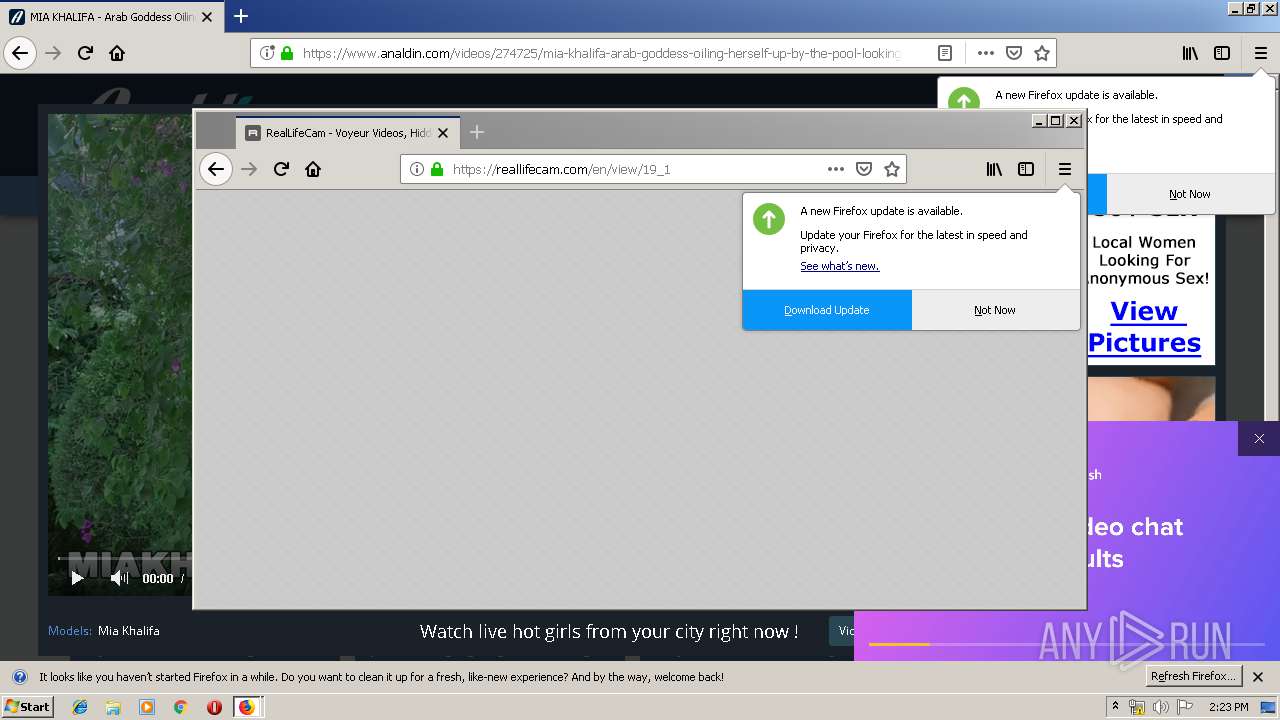Save reallifecam page to Pocket
Viewport: 1280px width, 720px height.
[x=864, y=169]
